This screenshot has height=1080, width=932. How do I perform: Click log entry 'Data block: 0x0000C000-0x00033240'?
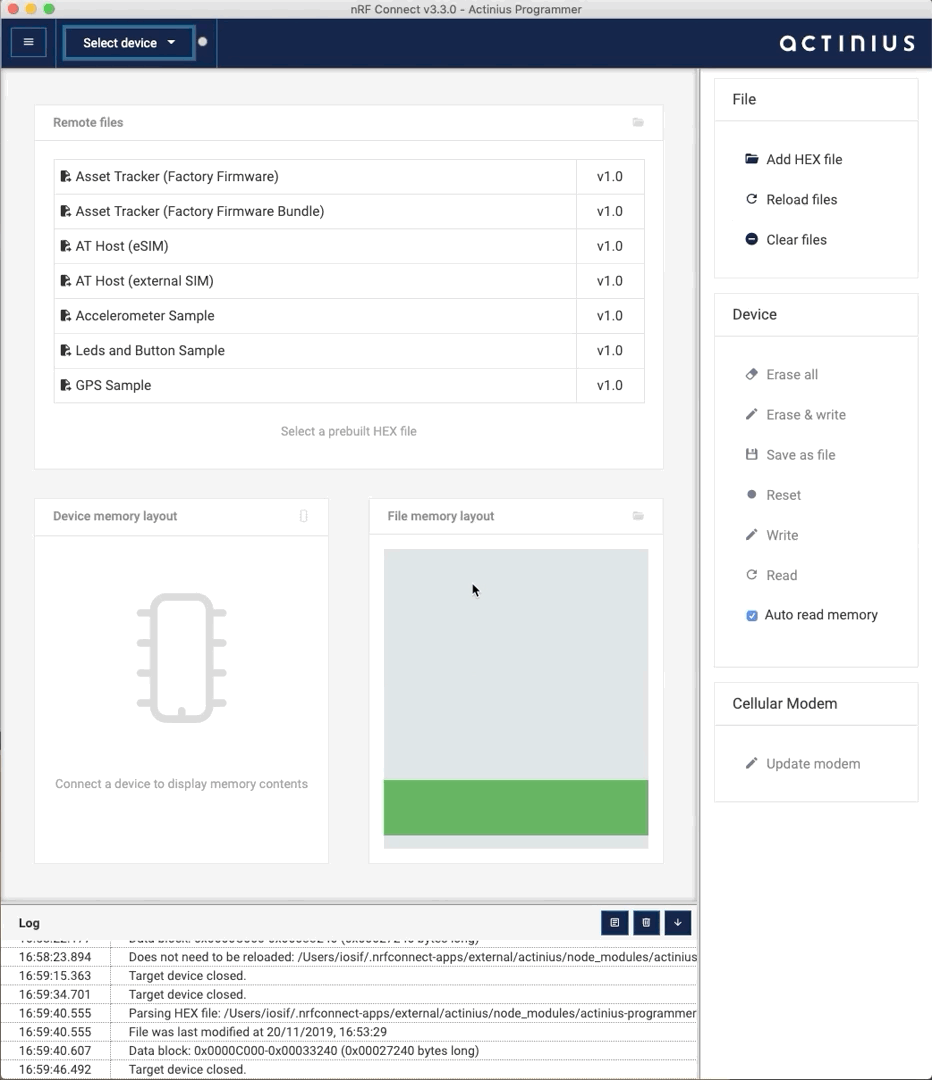pos(304,1050)
